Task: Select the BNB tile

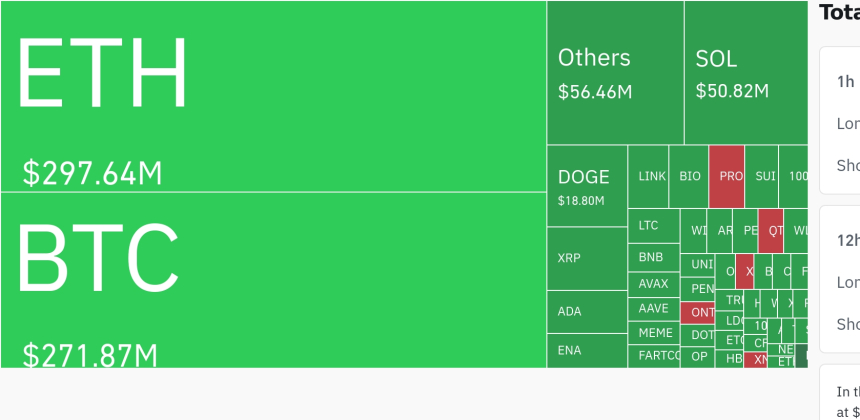Action: pos(653,257)
